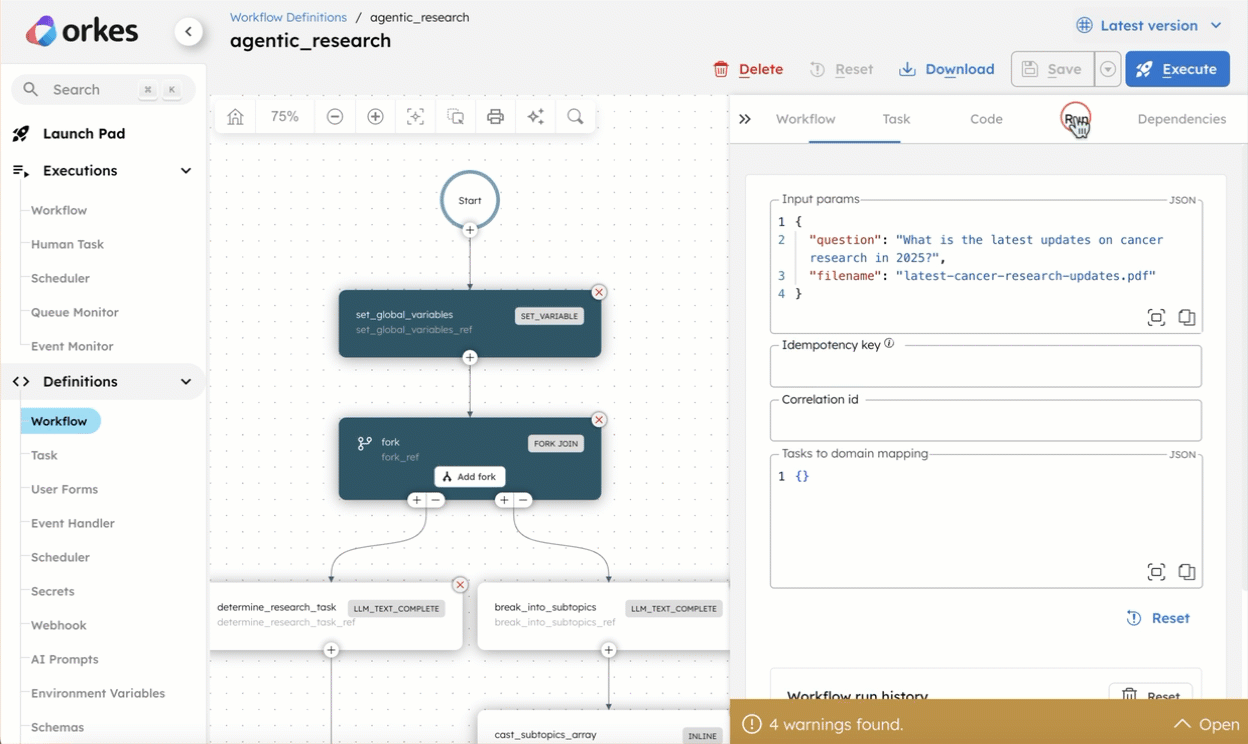The width and height of the screenshot is (1248, 744).
Task: Switch to the Task tab
Action: [896, 119]
